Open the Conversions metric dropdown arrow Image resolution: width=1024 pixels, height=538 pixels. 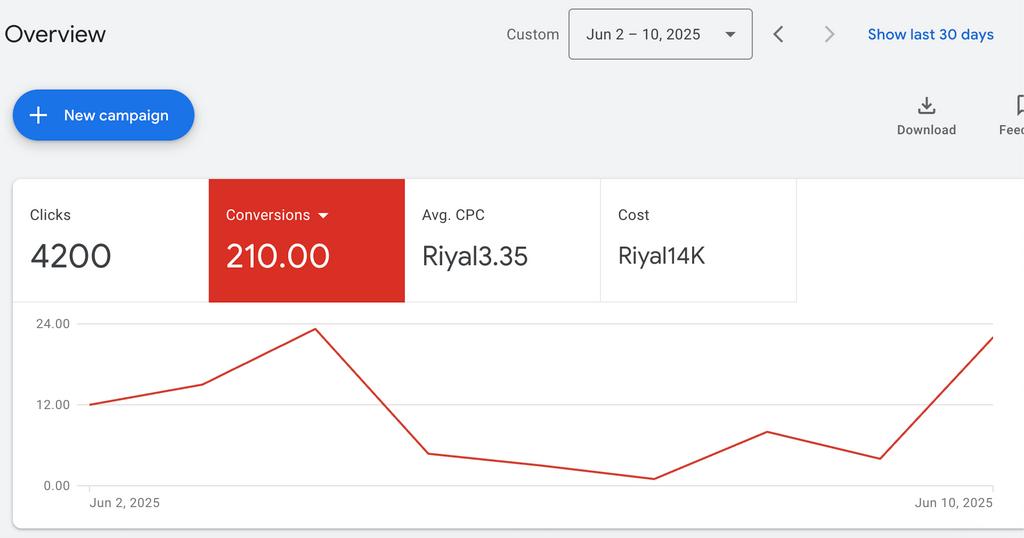click(x=323, y=215)
